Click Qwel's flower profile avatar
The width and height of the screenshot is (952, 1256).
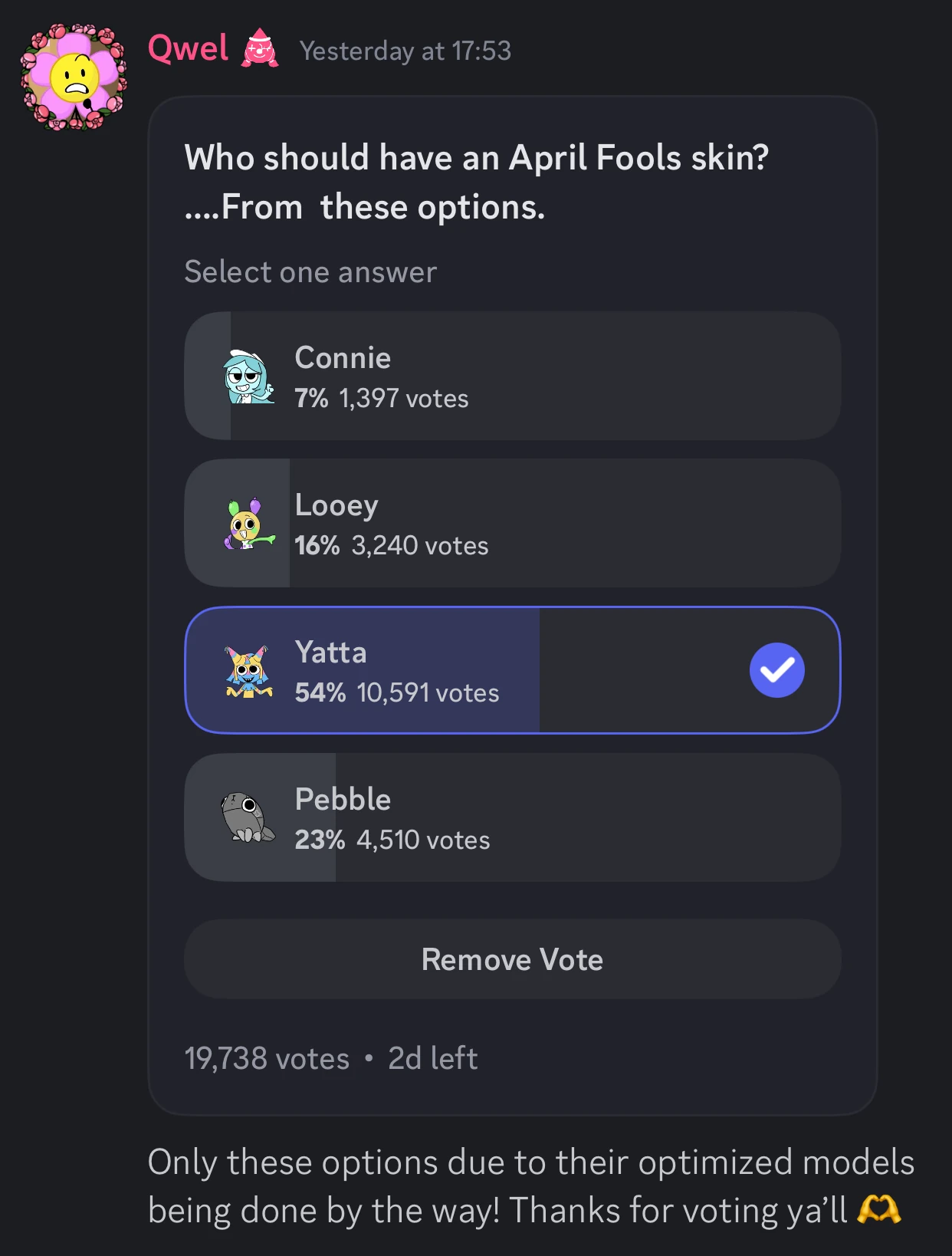74,73
